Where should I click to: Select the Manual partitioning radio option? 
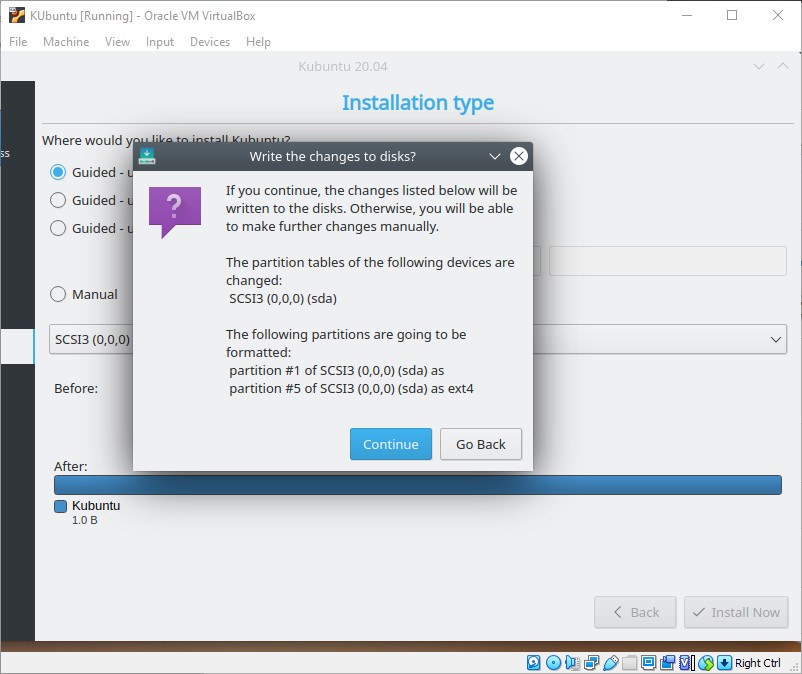[x=58, y=294]
